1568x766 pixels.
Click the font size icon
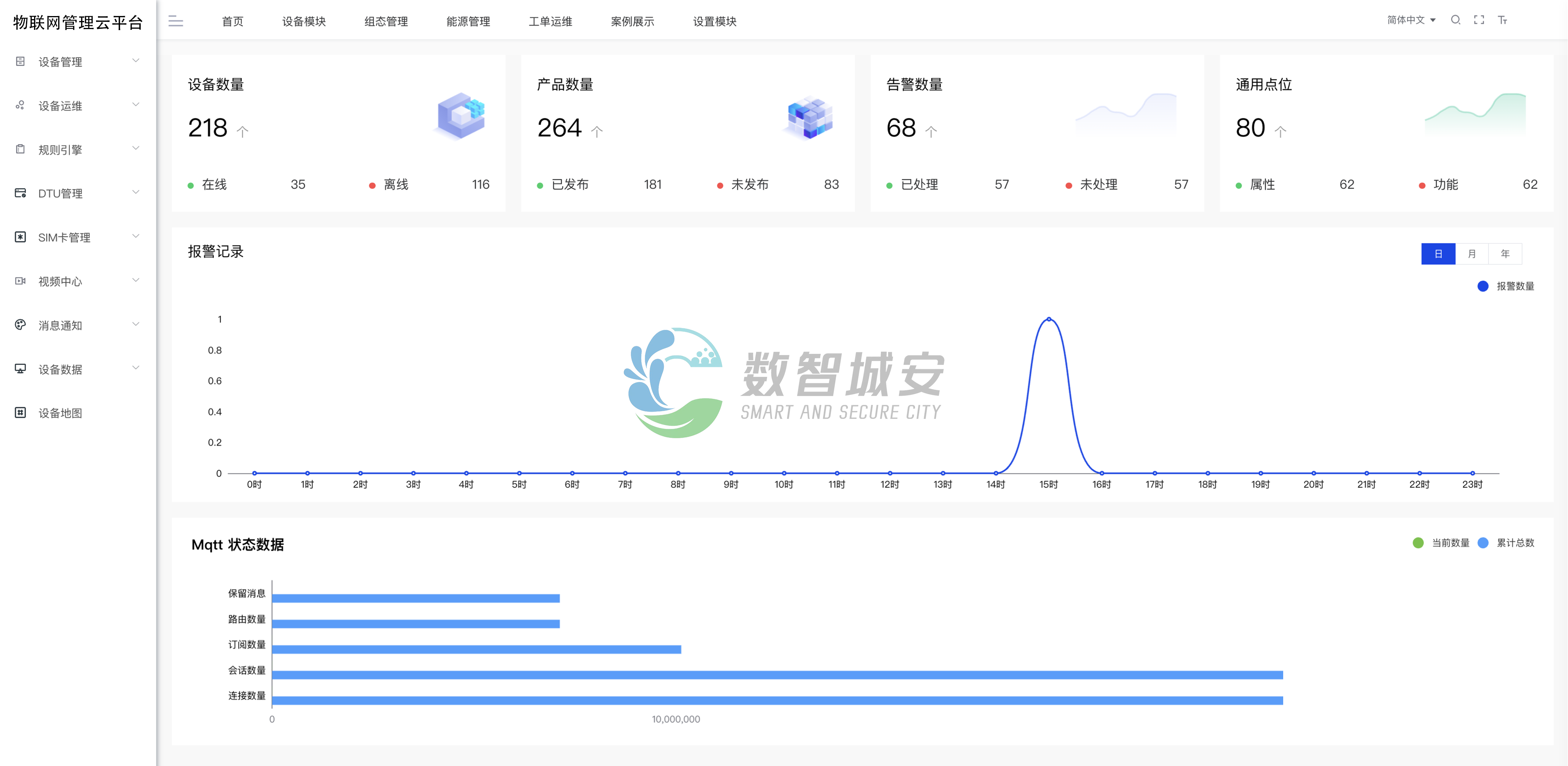click(x=1502, y=20)
